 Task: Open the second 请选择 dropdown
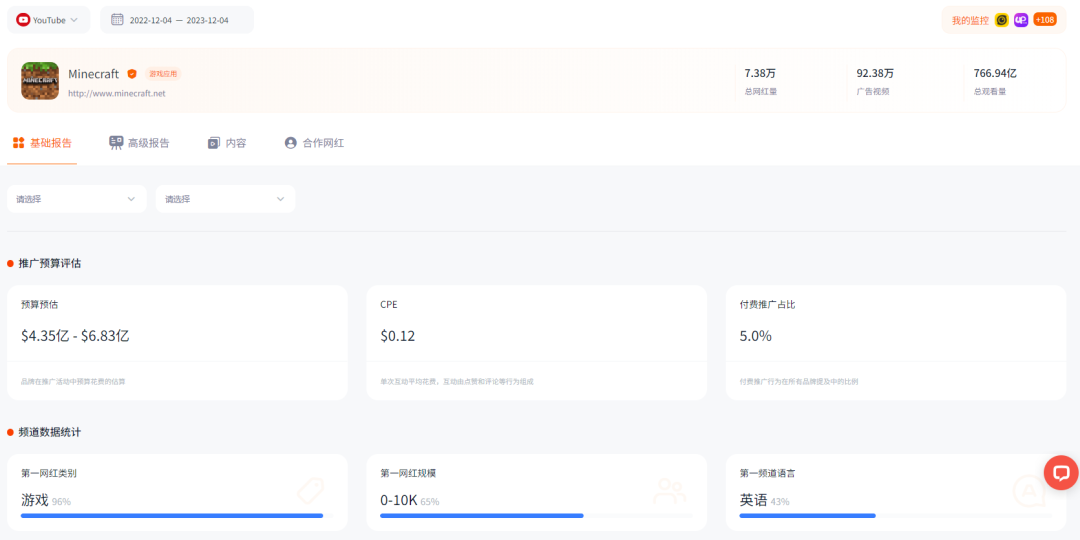[x=225, y=199]
